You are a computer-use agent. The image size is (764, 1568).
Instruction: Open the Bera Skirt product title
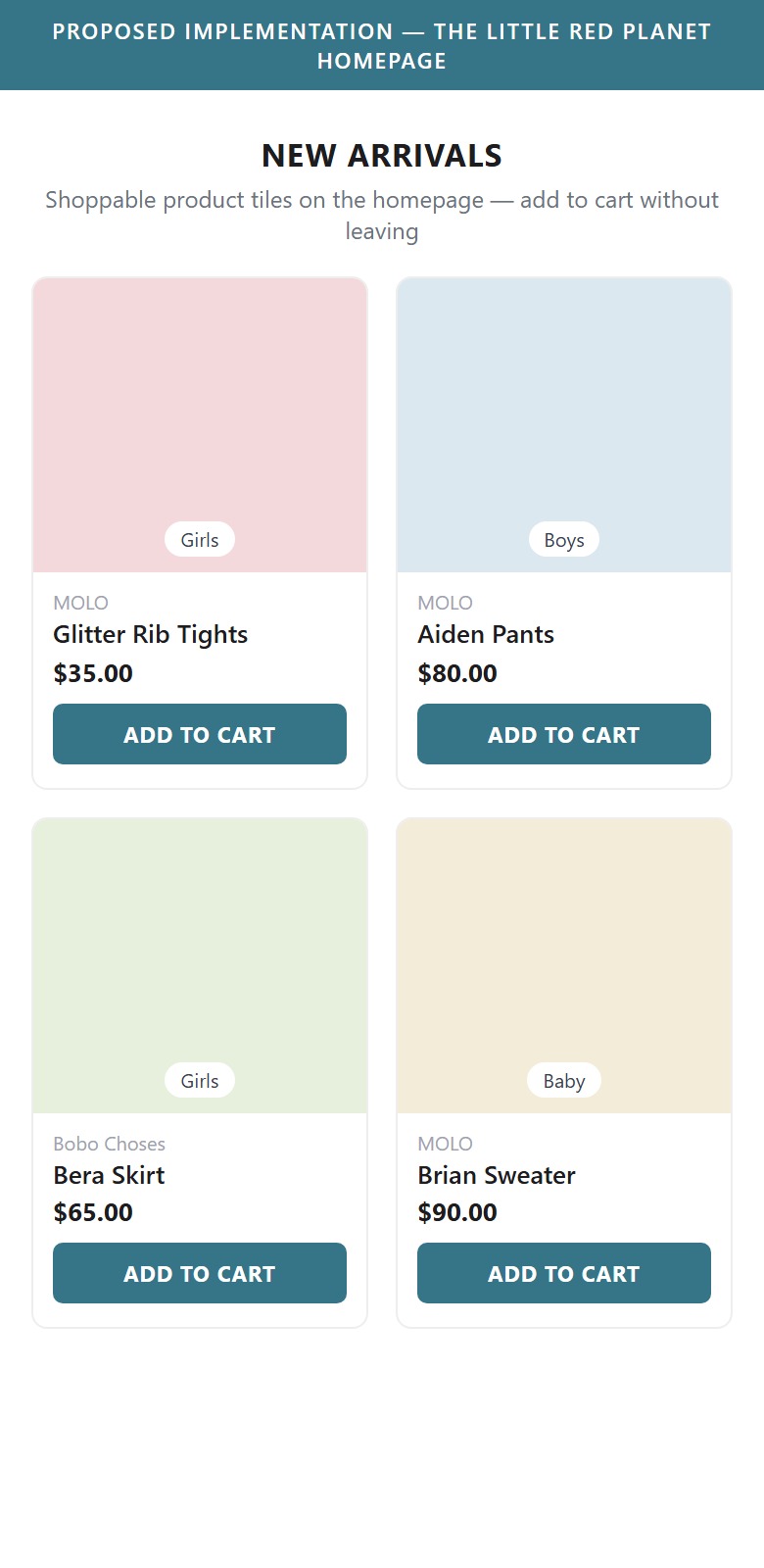(109, 1175)
